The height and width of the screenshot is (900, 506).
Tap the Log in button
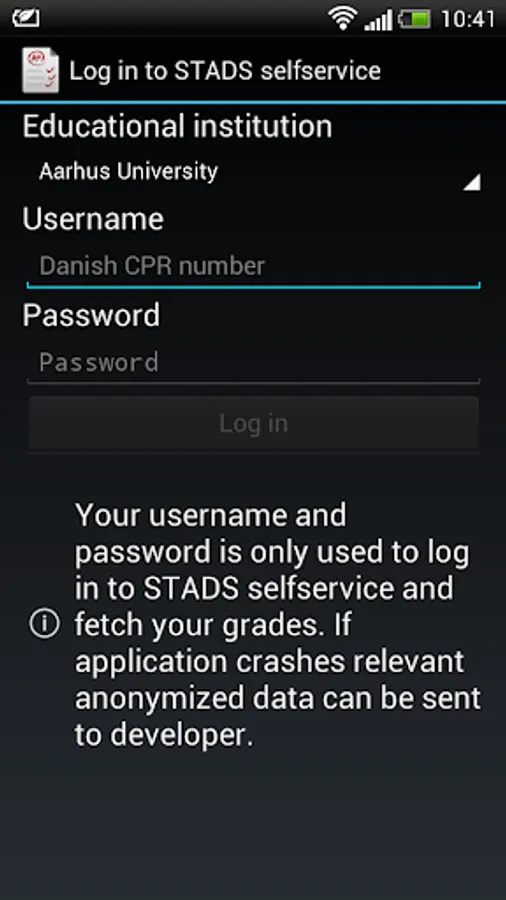[x=253, y=424]
